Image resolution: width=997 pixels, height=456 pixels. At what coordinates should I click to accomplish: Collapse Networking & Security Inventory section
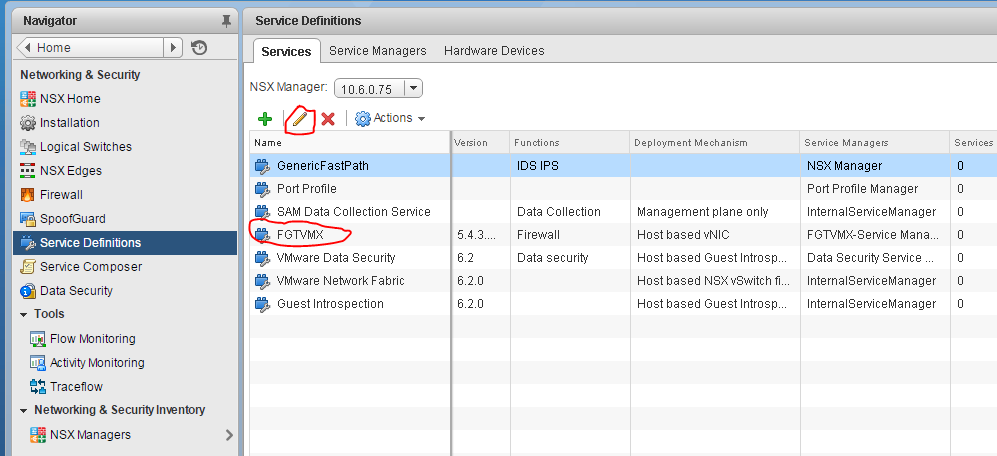click(24, 410)
